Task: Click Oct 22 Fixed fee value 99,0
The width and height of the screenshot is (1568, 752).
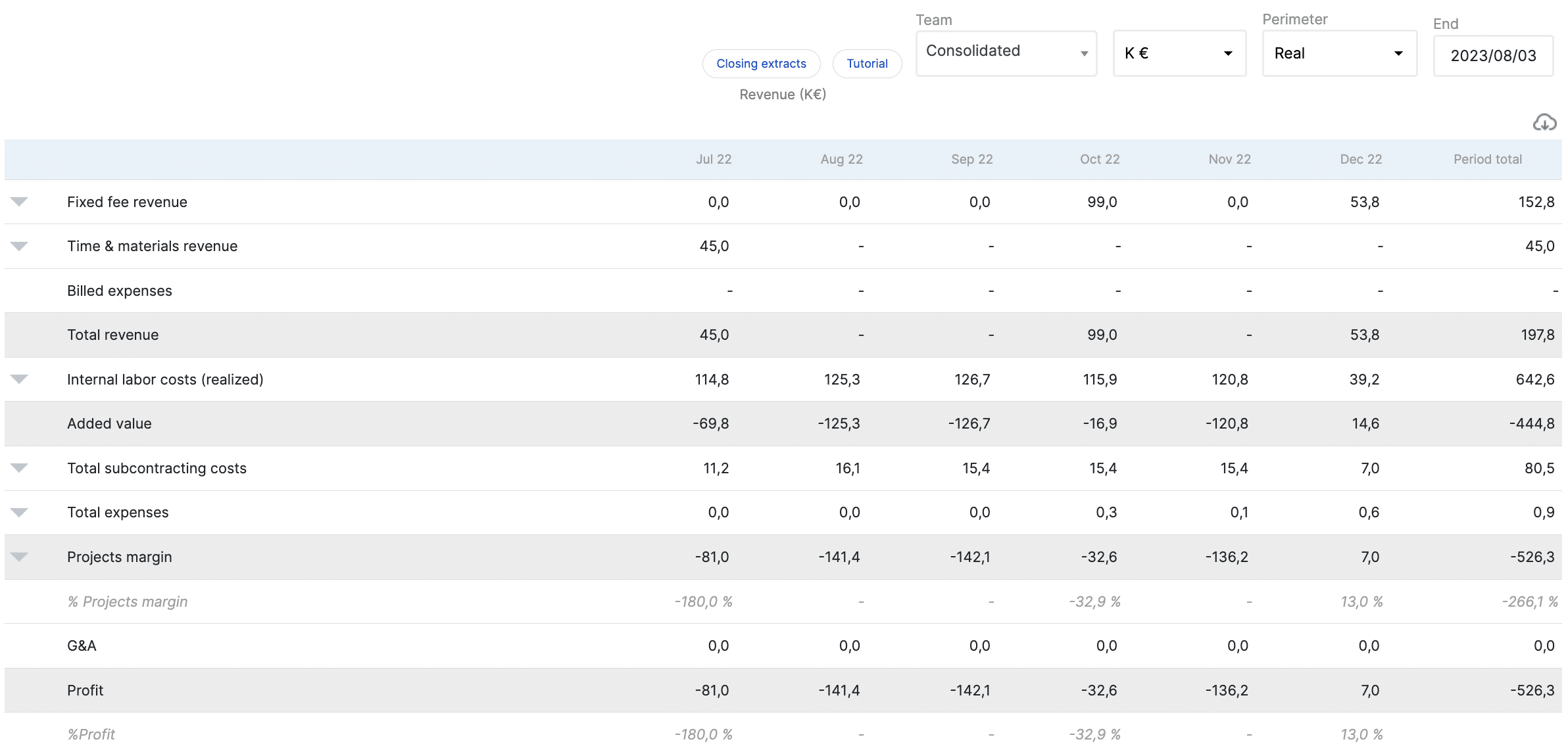Action: [x=1102, y=202]
